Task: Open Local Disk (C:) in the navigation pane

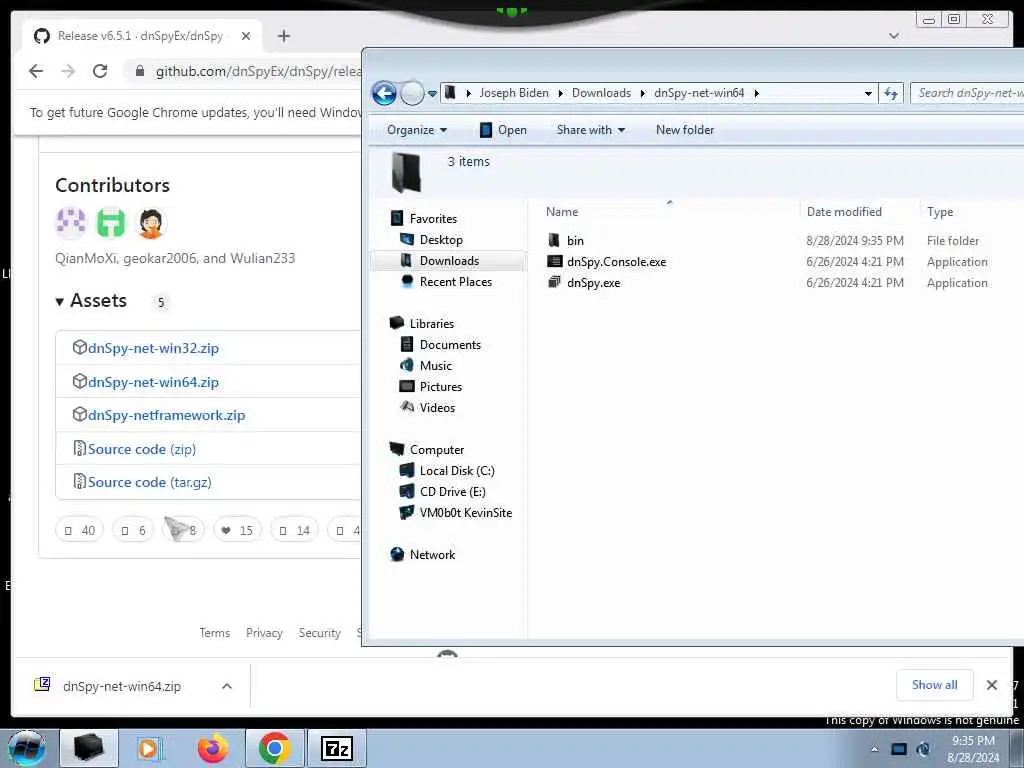Action: click(457, 470)
